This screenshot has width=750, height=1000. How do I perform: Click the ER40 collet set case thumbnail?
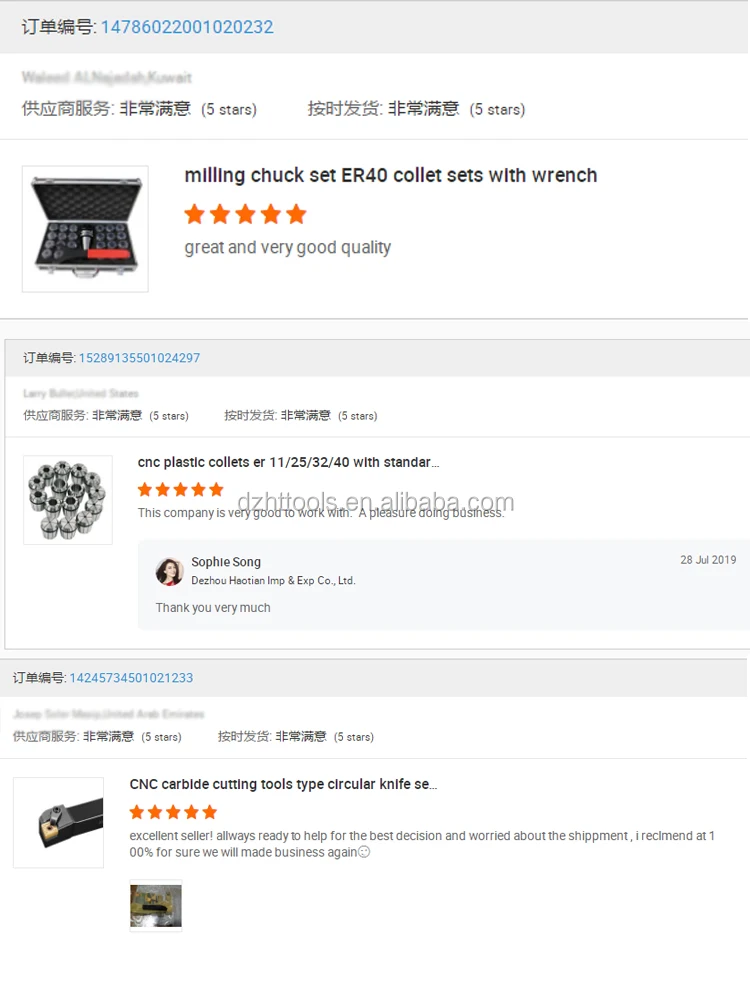[85, 229]
